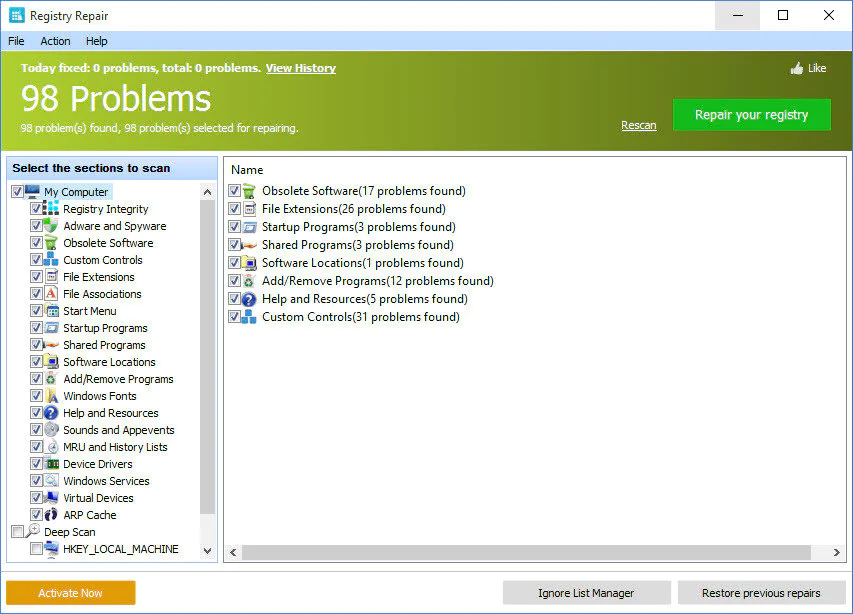The image size is (853, 614).
Task: Click the Help and Resources icon in results list
Action: point(249,299)
